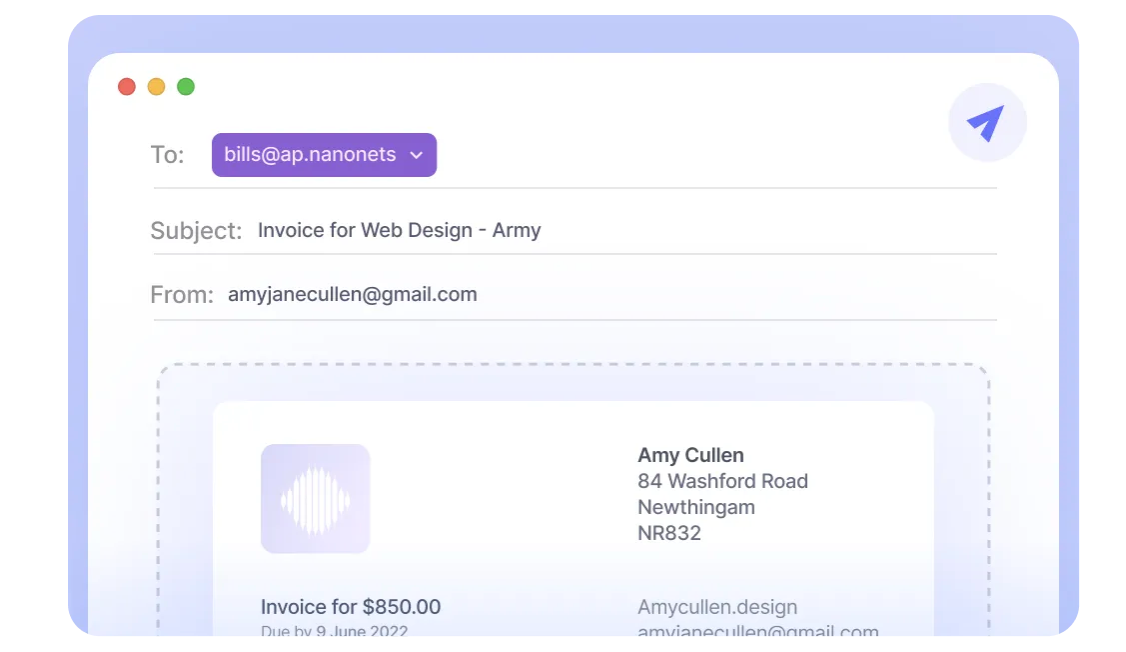Click the waveform logo on the invoice

tap(315, 498)
